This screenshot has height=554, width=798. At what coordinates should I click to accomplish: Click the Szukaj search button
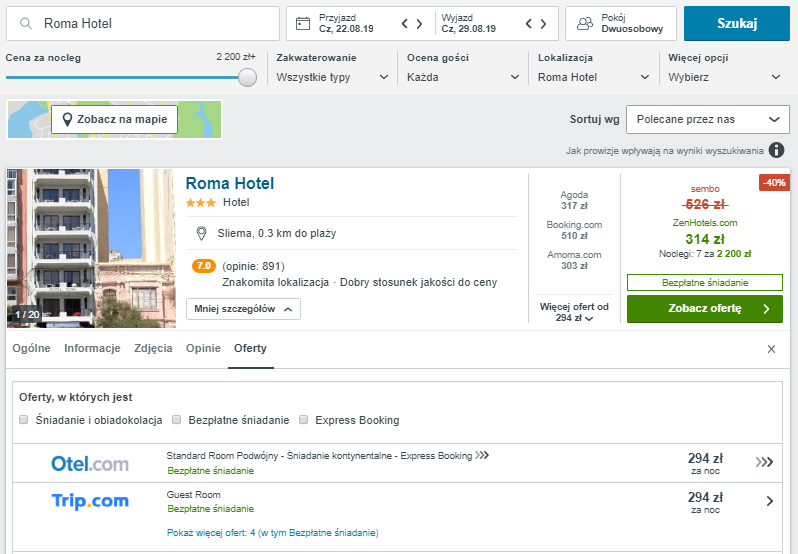737,23
